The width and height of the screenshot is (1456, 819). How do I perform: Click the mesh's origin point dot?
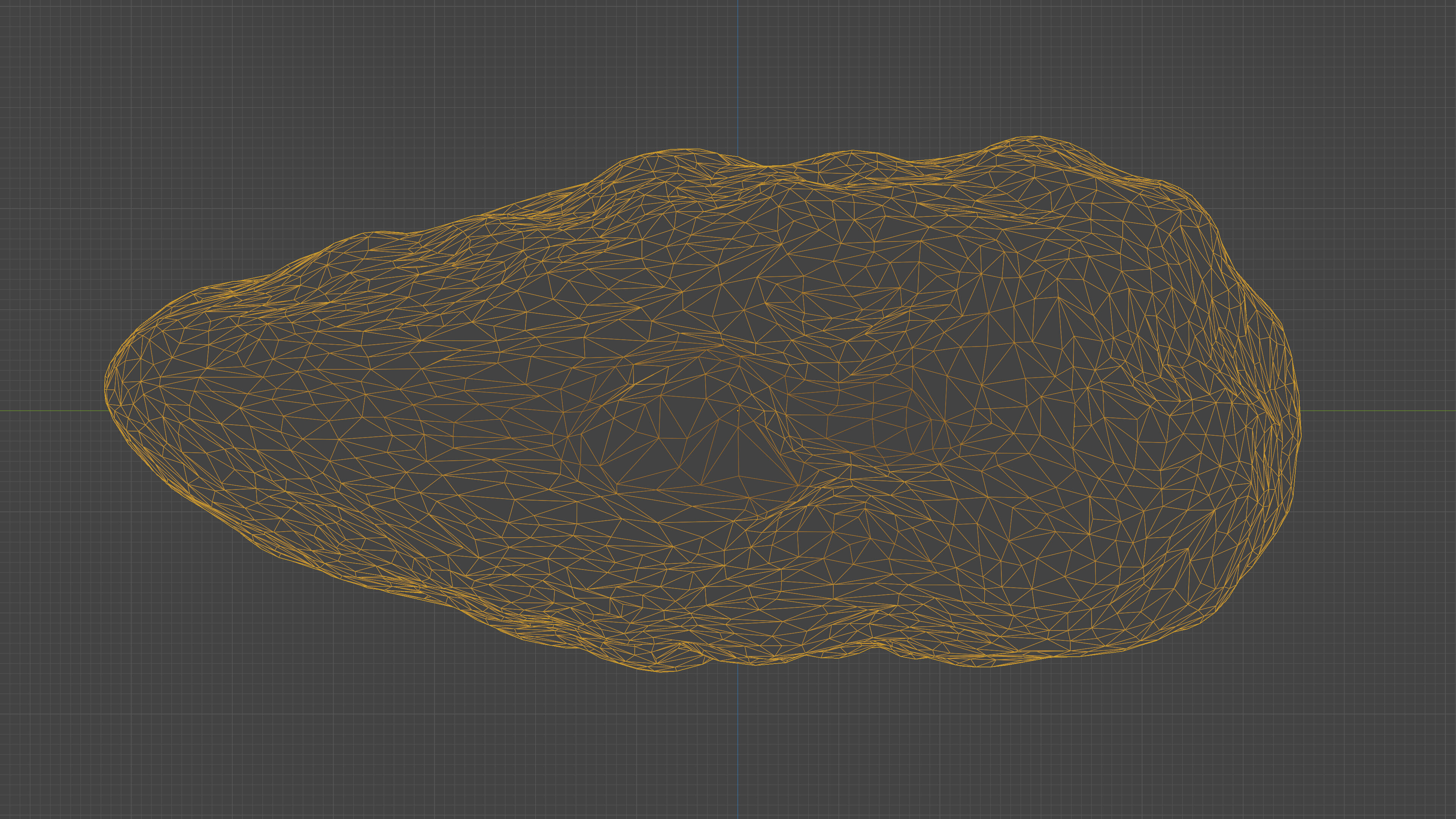(738, 411)
